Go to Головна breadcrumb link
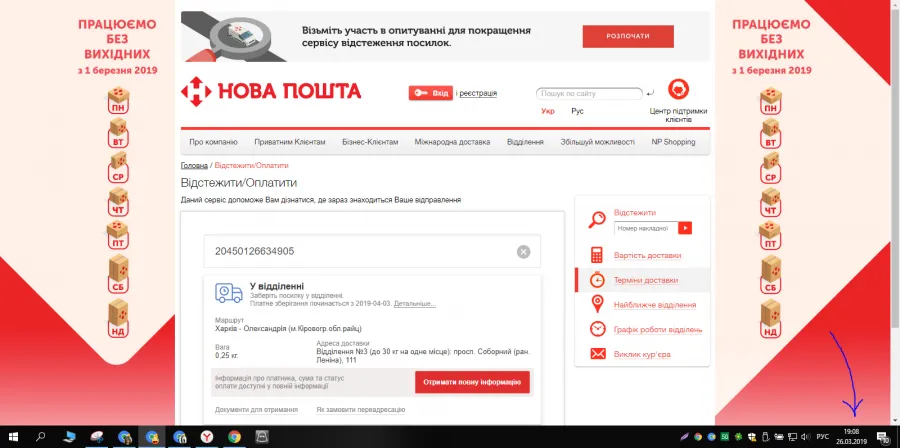 coord(194,165)
